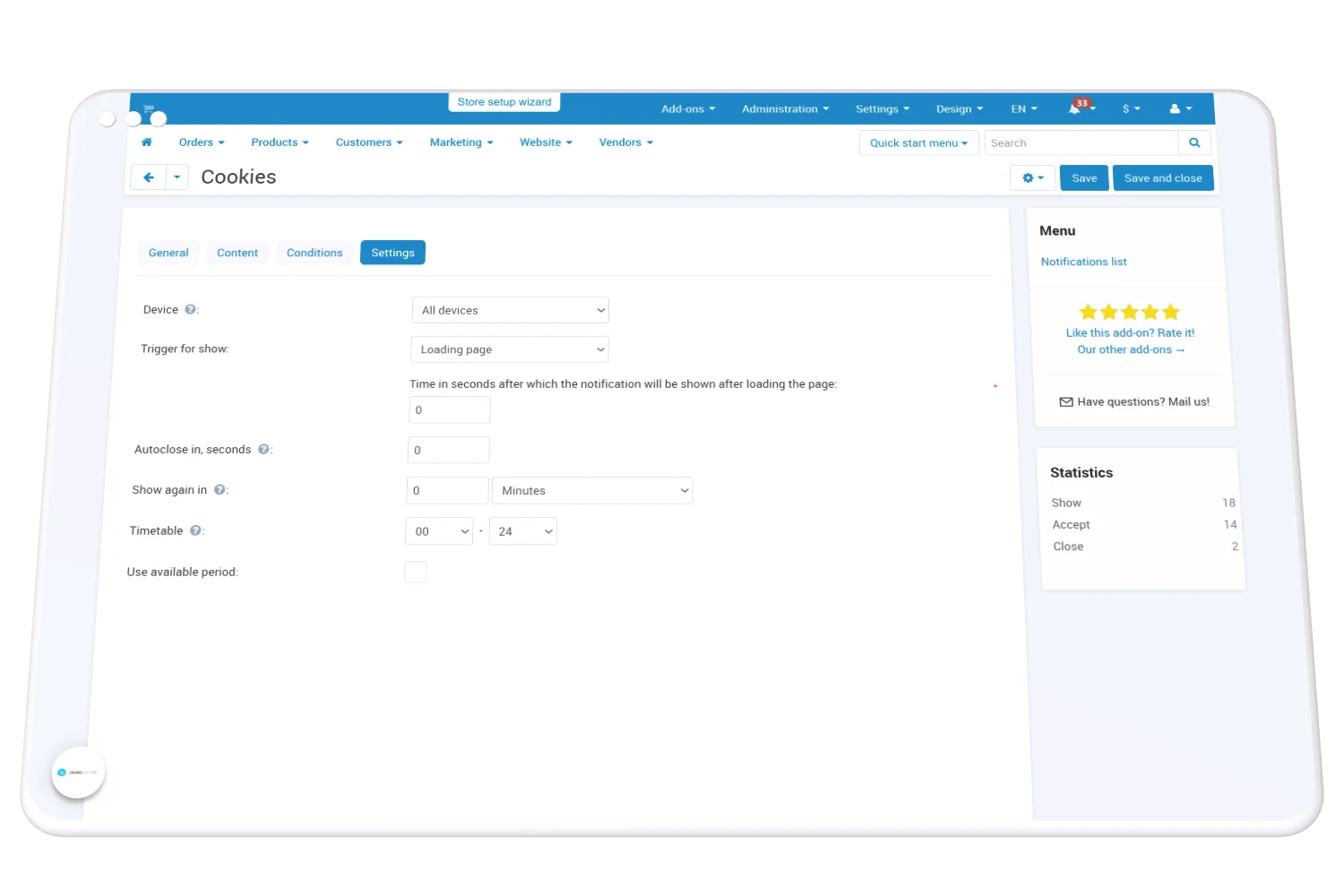Expand the All devices dropdown
This screenshot has width=1344, height=896.
510,310
